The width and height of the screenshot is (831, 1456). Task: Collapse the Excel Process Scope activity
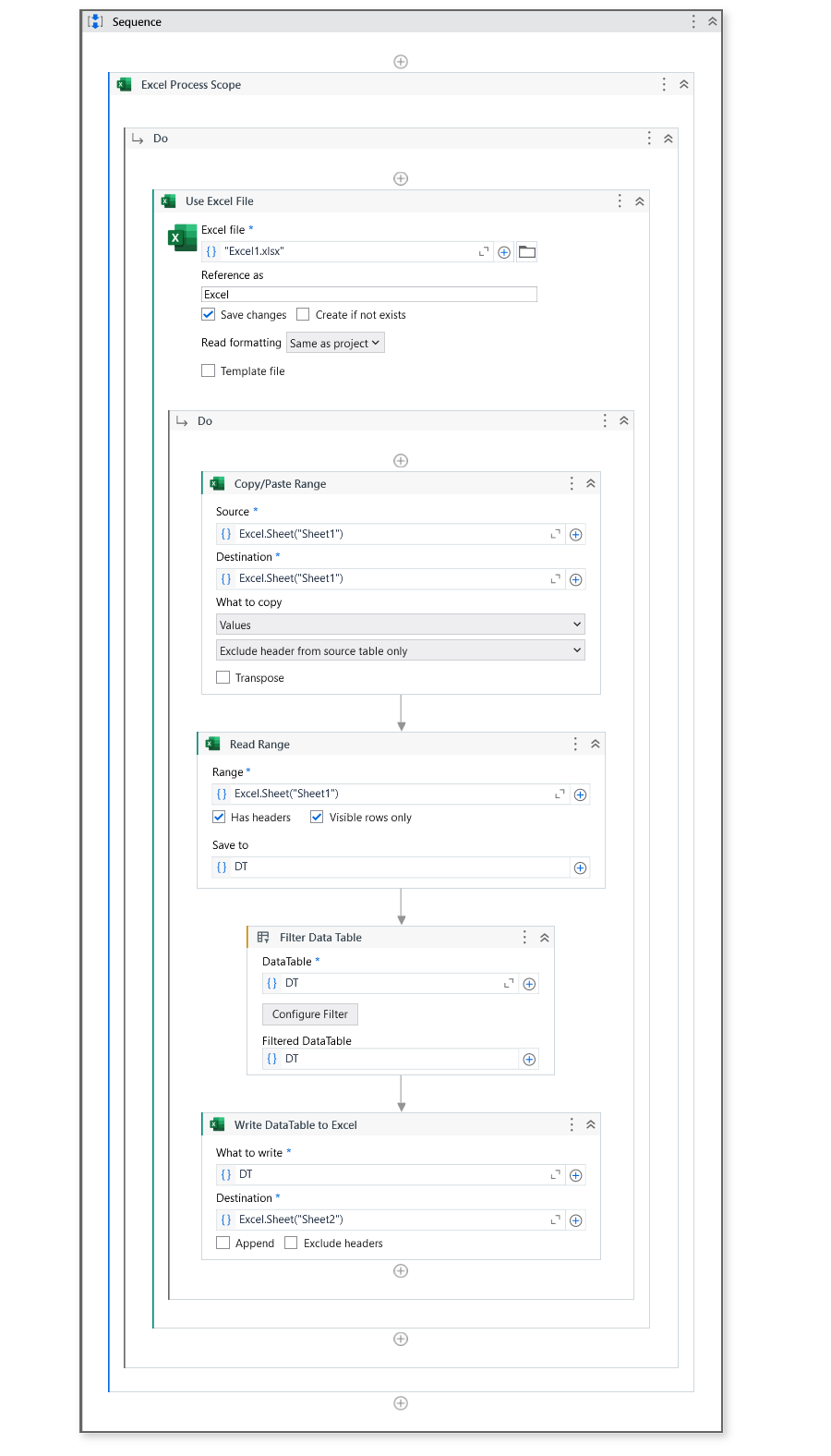point(684,84)
